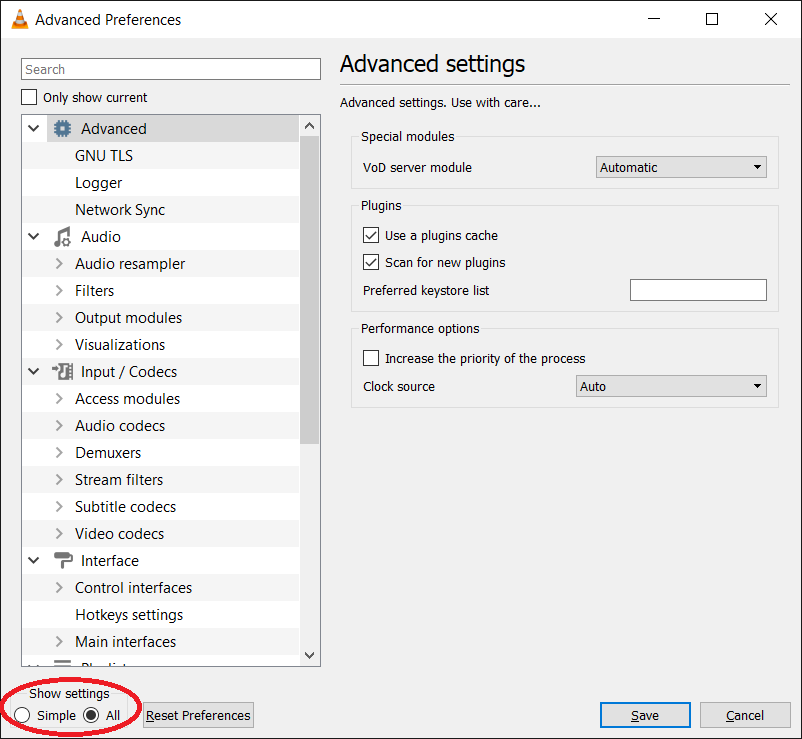The height and width of the screenshot is (739, 802).
Task: Click the tree scrollbar up arrow
Action: point(309,126)
